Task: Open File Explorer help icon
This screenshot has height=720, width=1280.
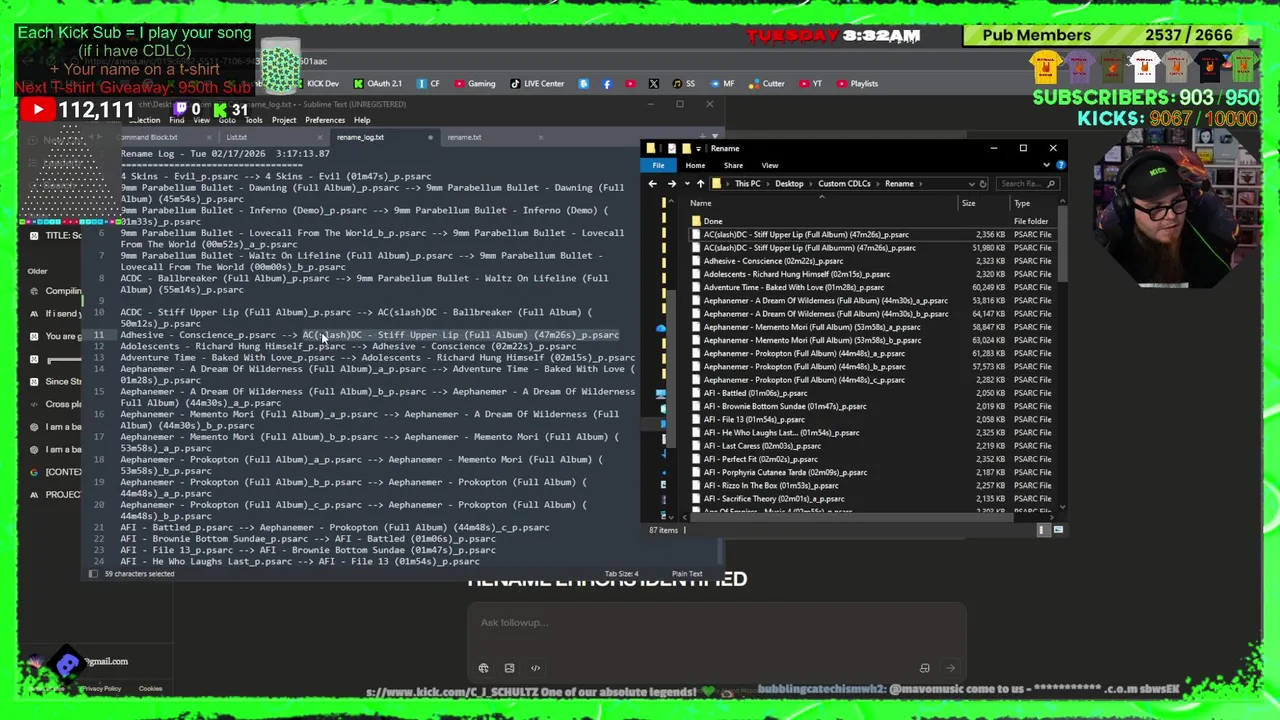Action: (x=1060, y=165)
